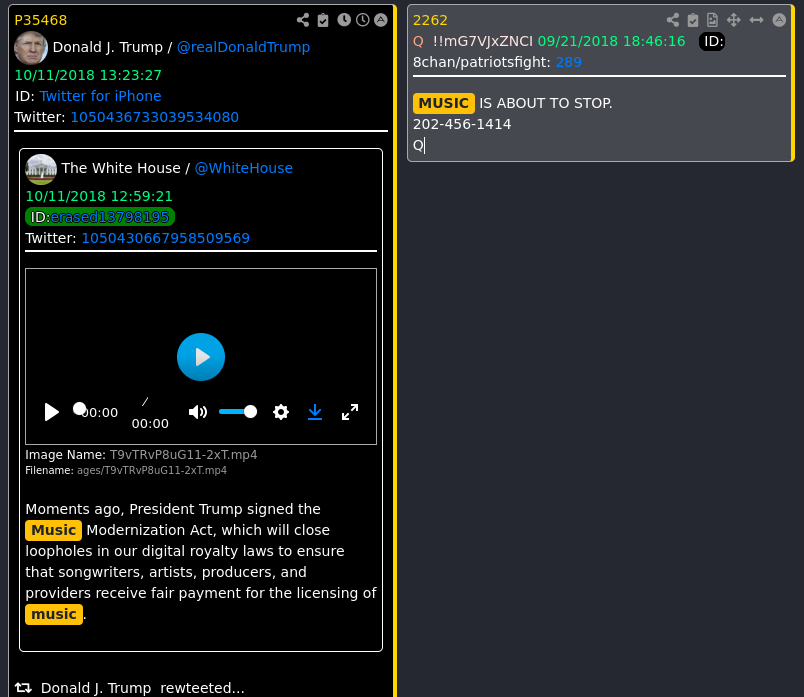This screenshot has width=804, height=697.
Task: Click the phone number 202-456-1414
Action: click(x=462, y=124)
